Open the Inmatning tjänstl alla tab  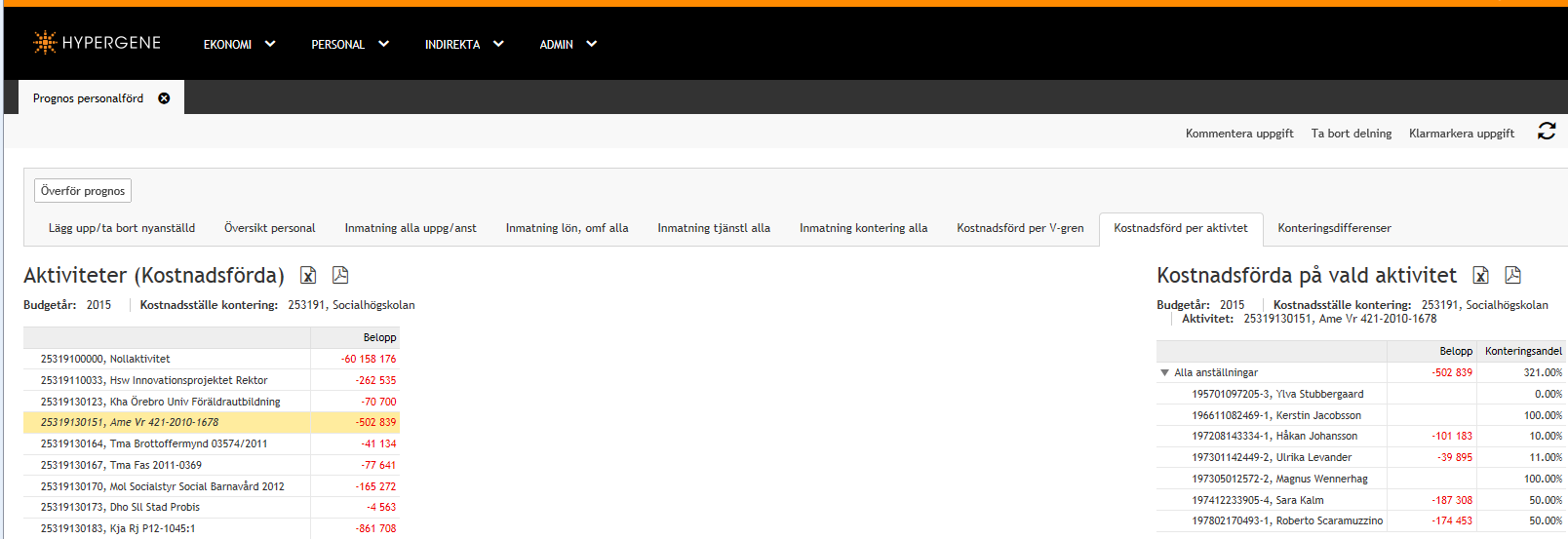[x=714, y=228]
